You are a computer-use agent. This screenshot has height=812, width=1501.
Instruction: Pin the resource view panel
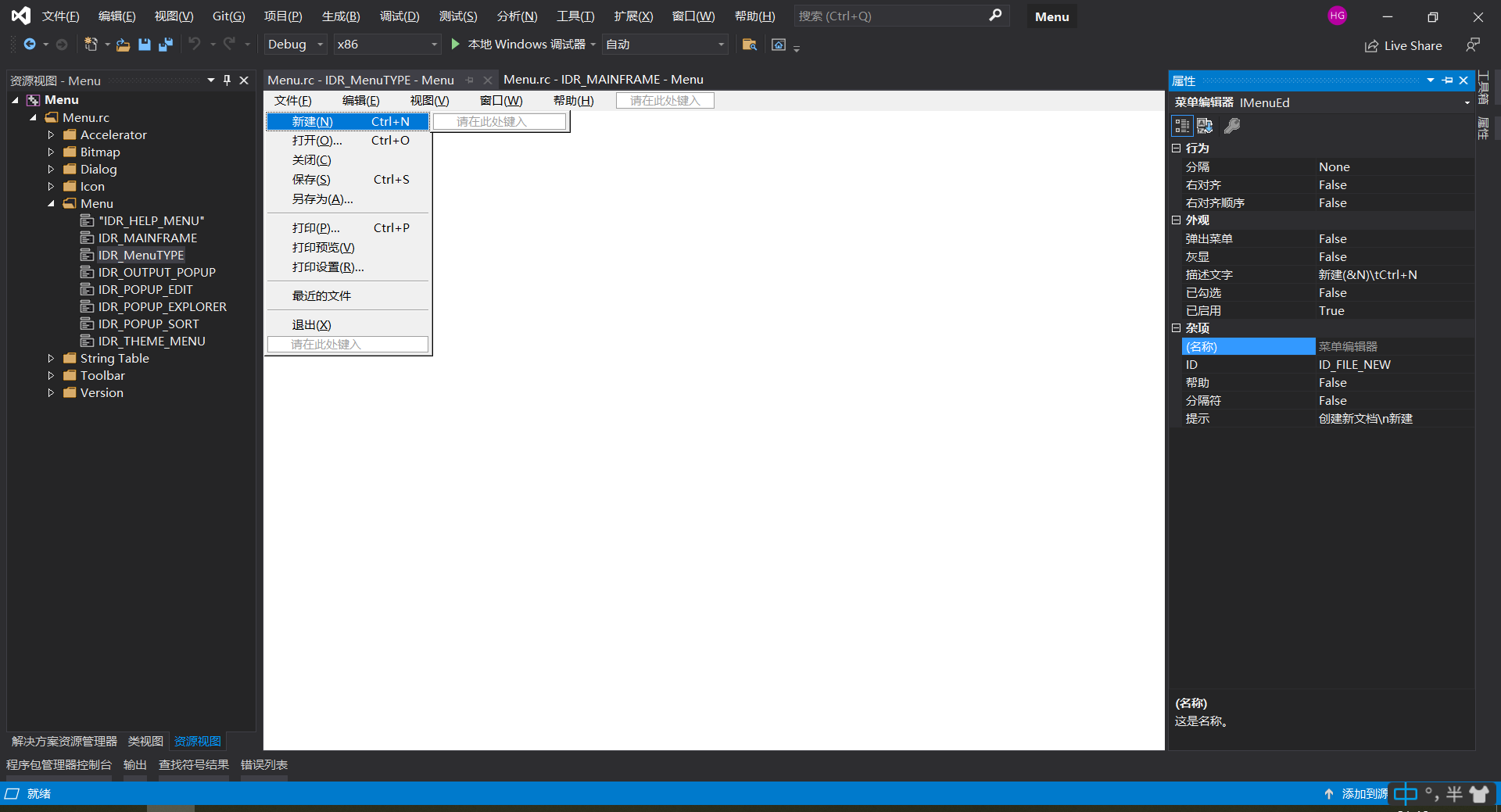227,80
